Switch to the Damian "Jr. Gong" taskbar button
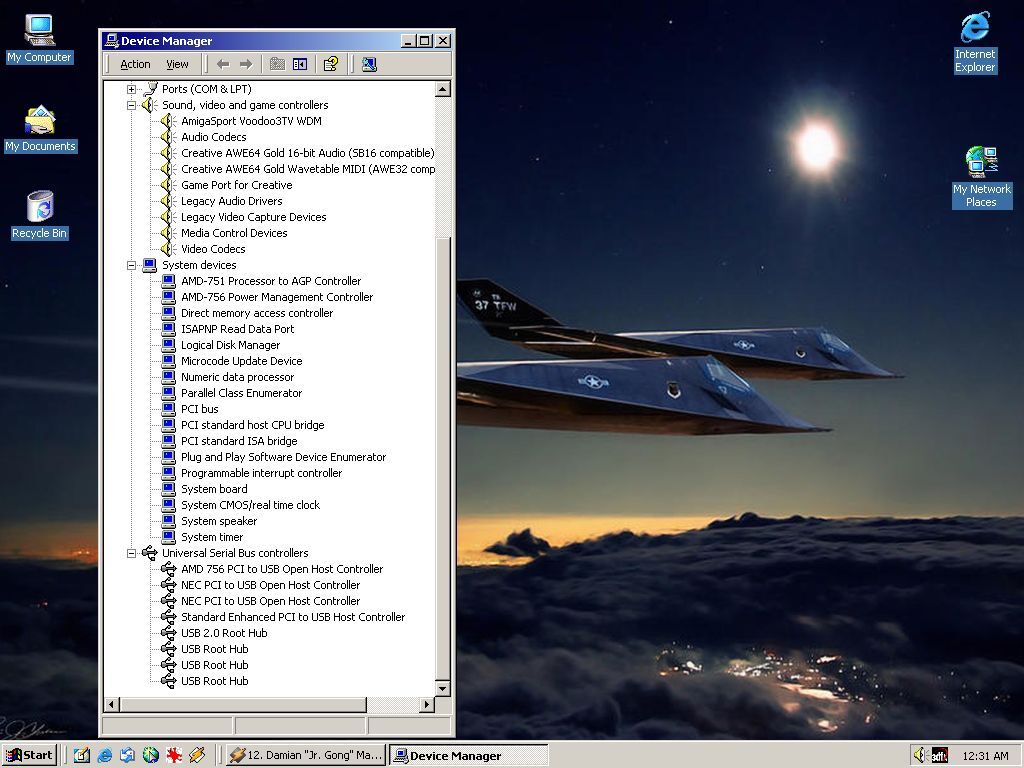The image size is (1024, 768). (x=305, y=755)
